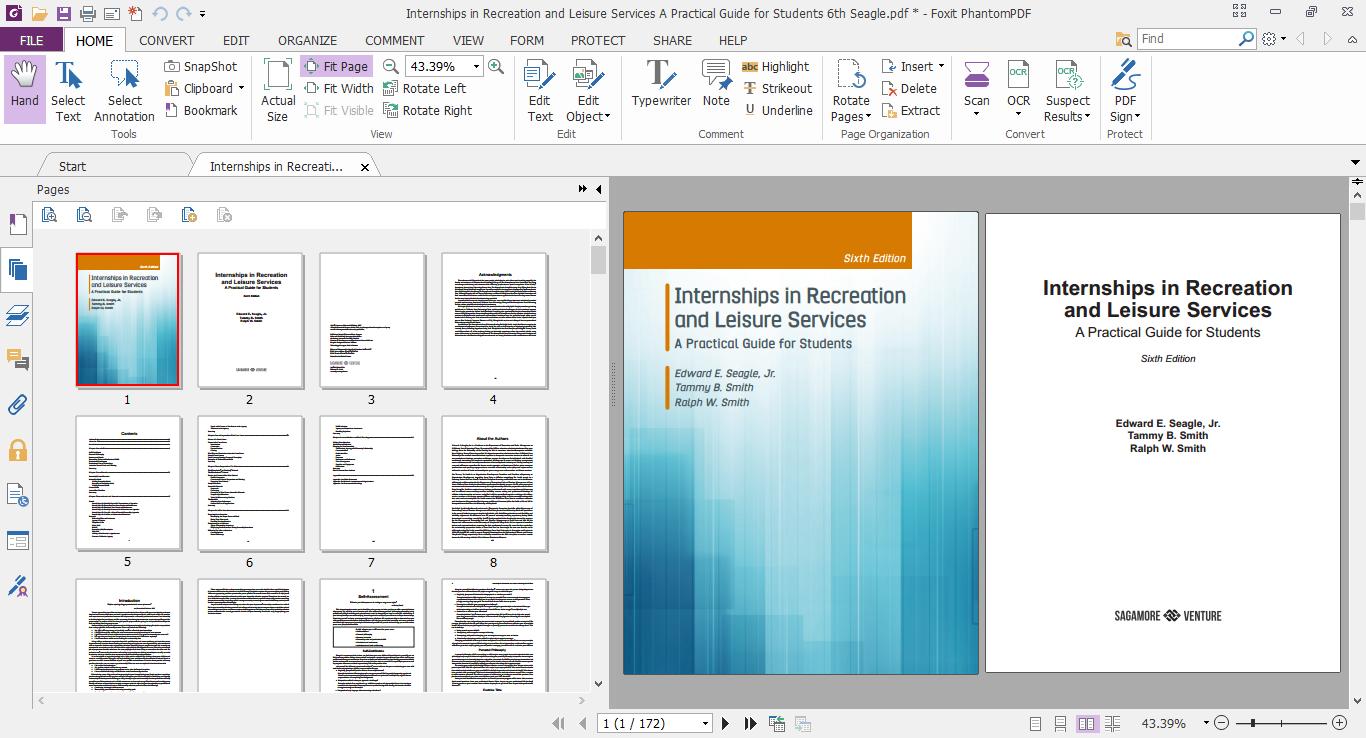Viewport: 1366px width, 738px height.
Task: Add a Note comment
Action: coord(716,83)
